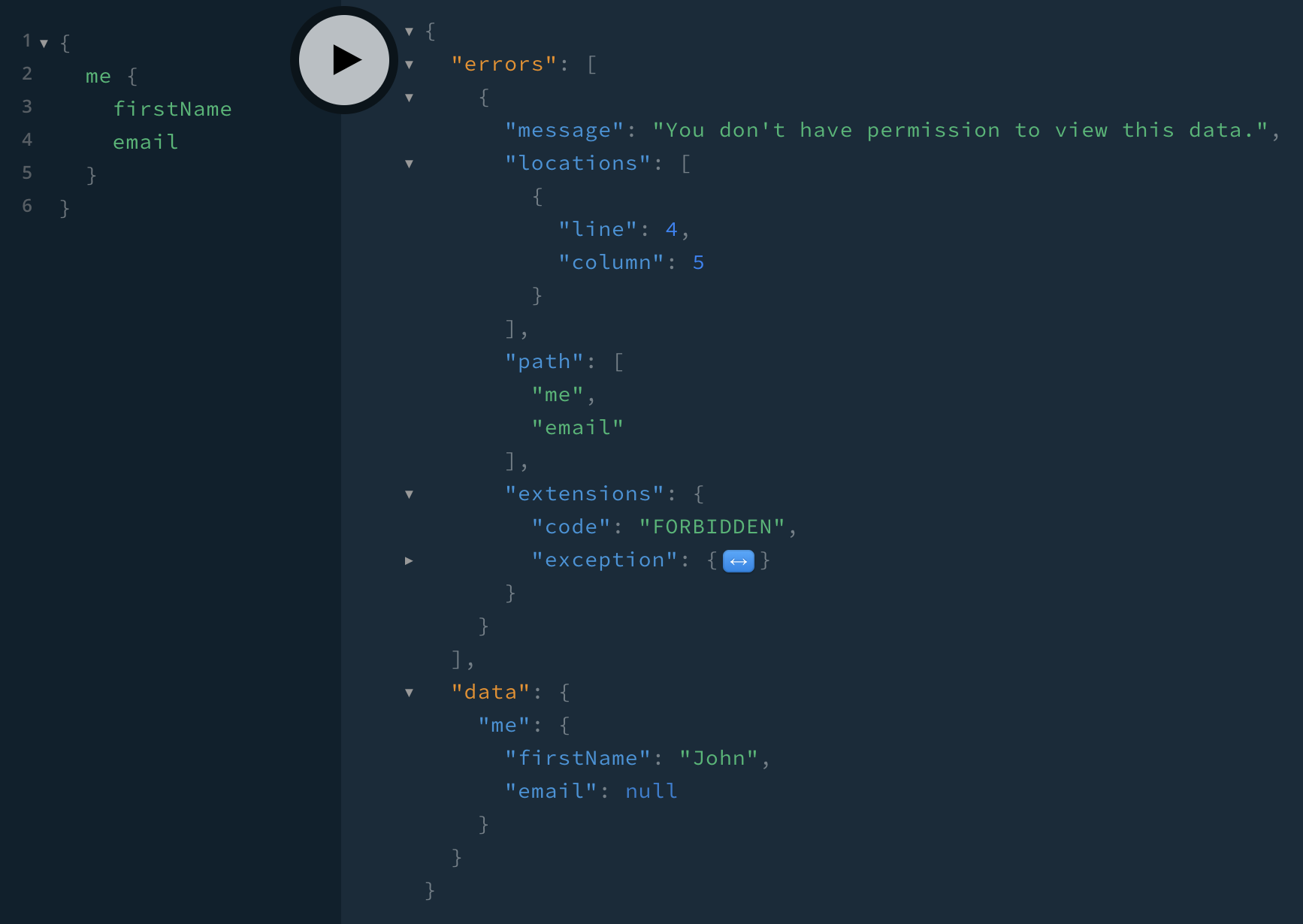
Task: Click the "errors" key in response
Action: (x=504, y=65)
